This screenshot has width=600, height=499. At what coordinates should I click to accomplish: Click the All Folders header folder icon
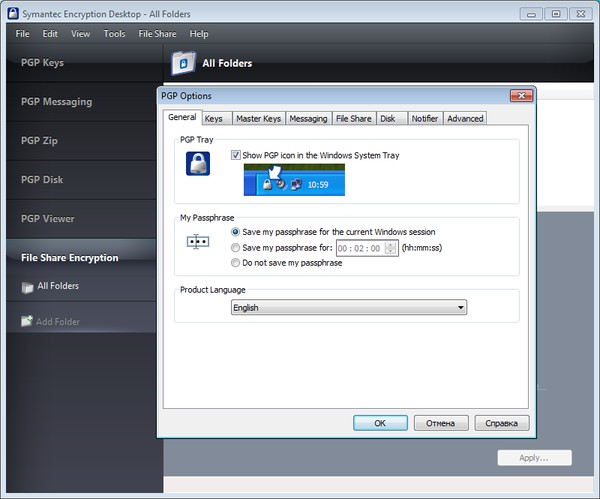(x=182, y=64)
